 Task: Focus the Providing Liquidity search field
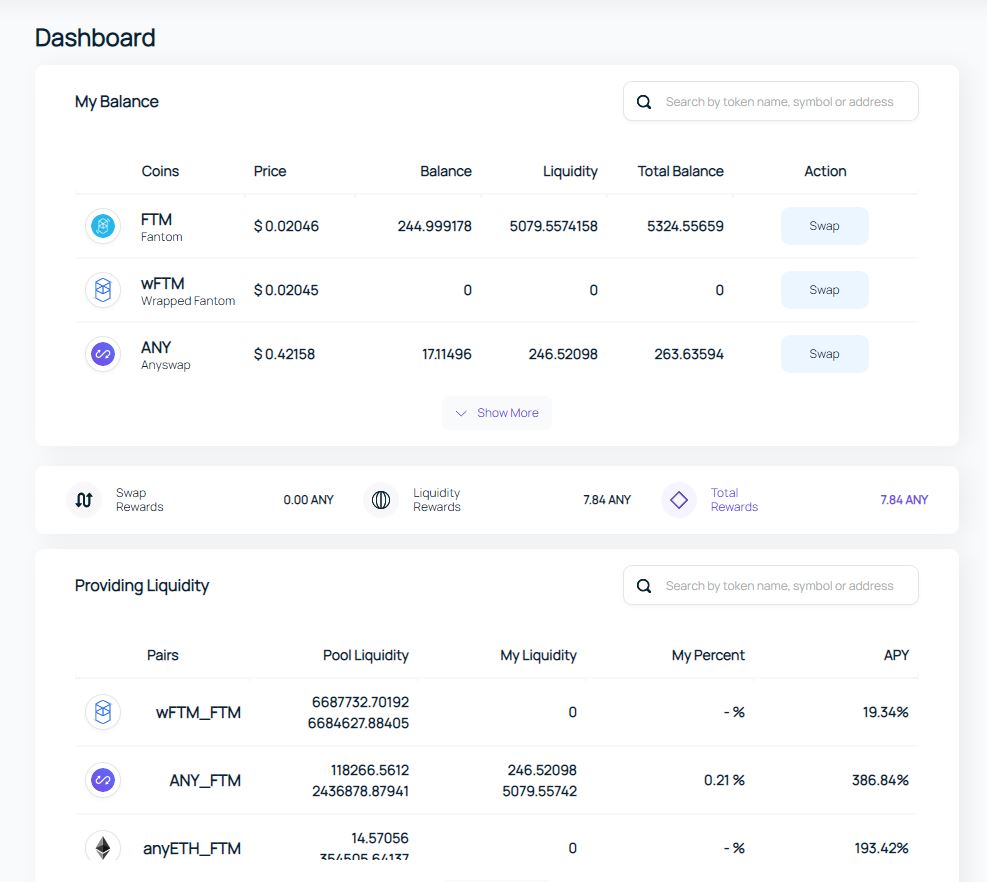coord(770,585)
